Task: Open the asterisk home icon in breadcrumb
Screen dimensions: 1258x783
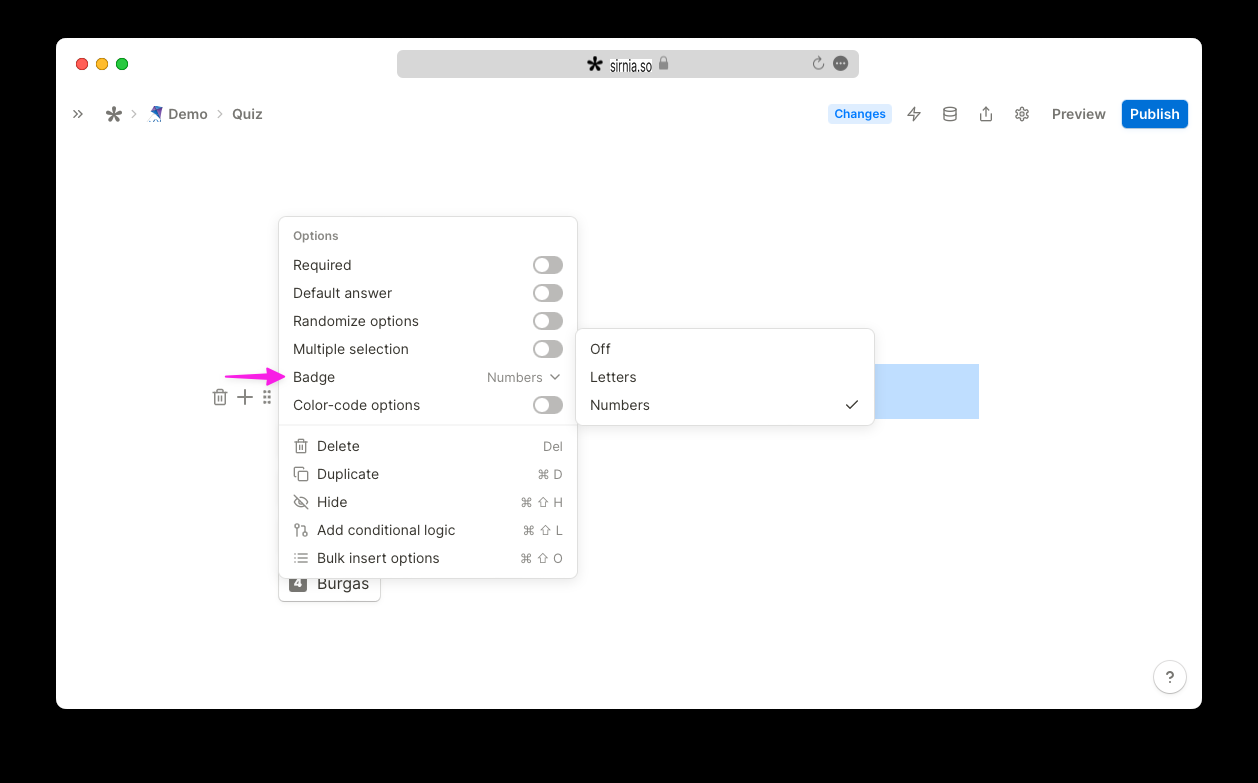Action: click(x=114, y=114)
